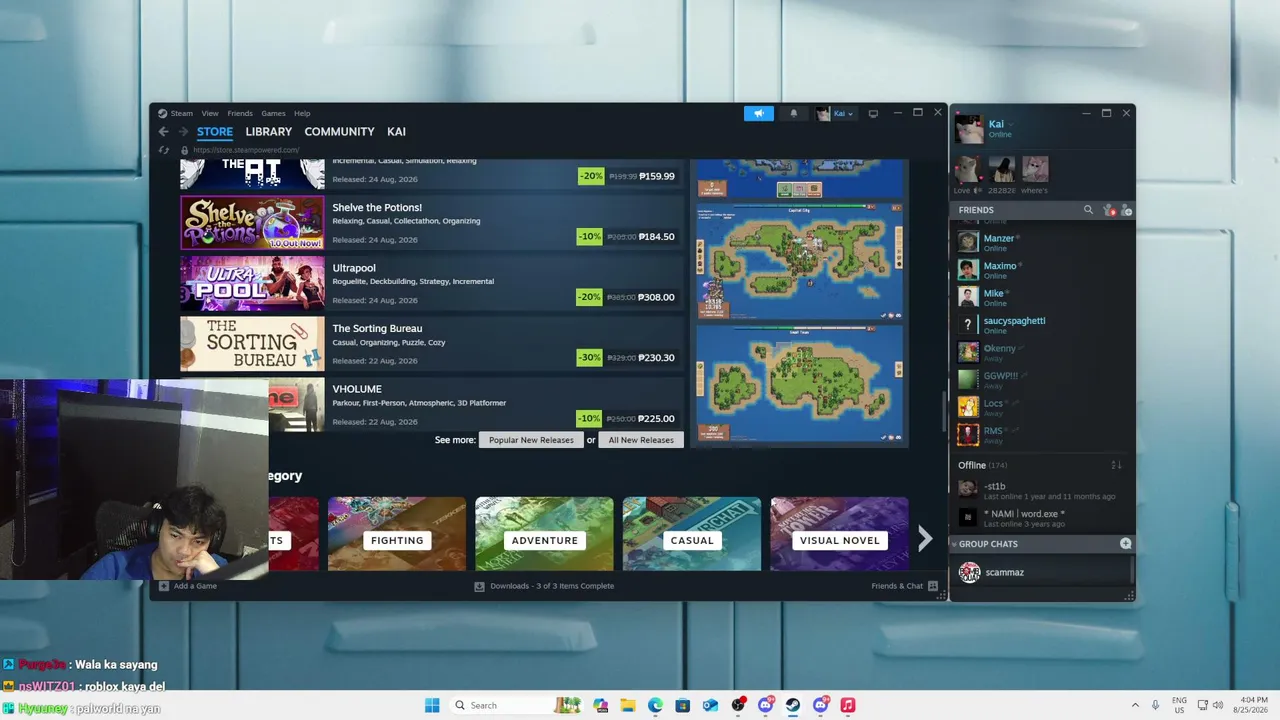Open the Games menu
The image size is (1280, 720).
coord(273,113)
